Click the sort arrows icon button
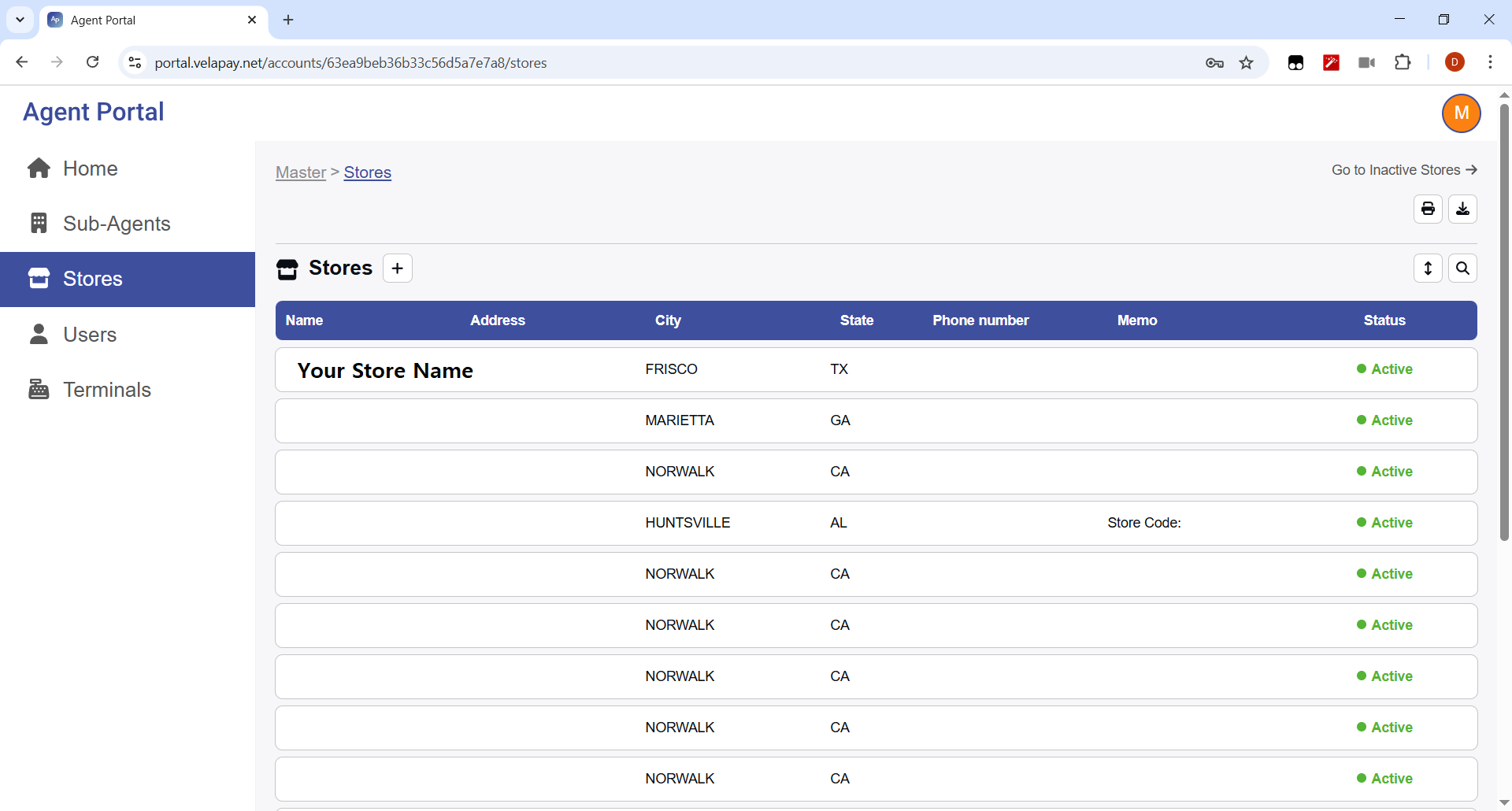This screenshot has width=1512, height=811. click(x=1428, y=268)
